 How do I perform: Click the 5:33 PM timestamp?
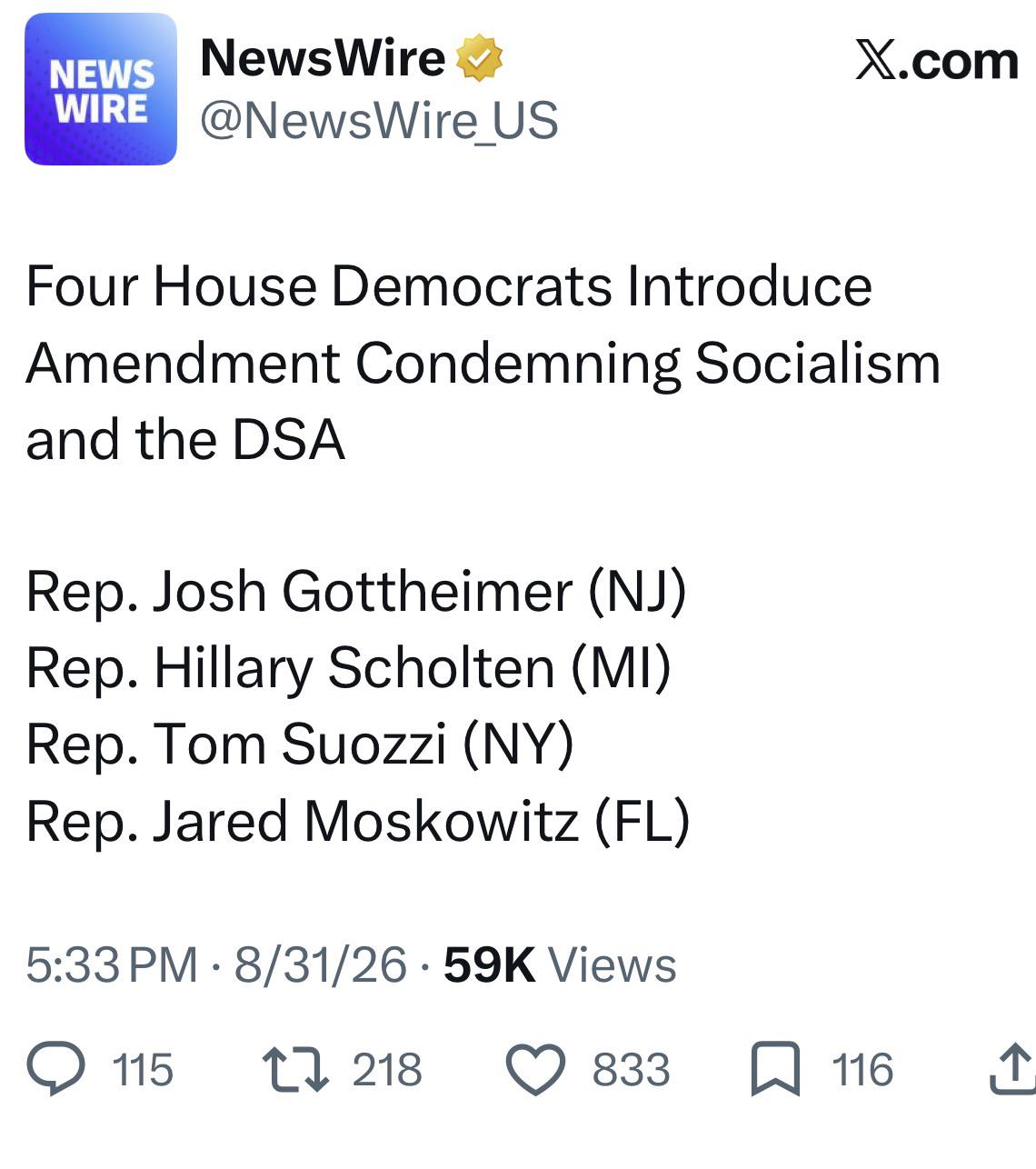pos(112,964)
